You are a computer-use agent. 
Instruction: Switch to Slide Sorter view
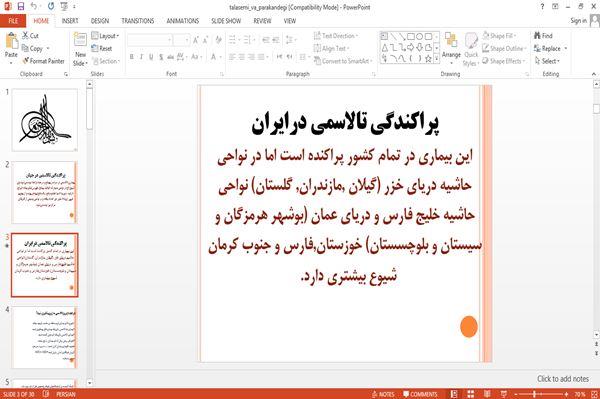(470, 394)
